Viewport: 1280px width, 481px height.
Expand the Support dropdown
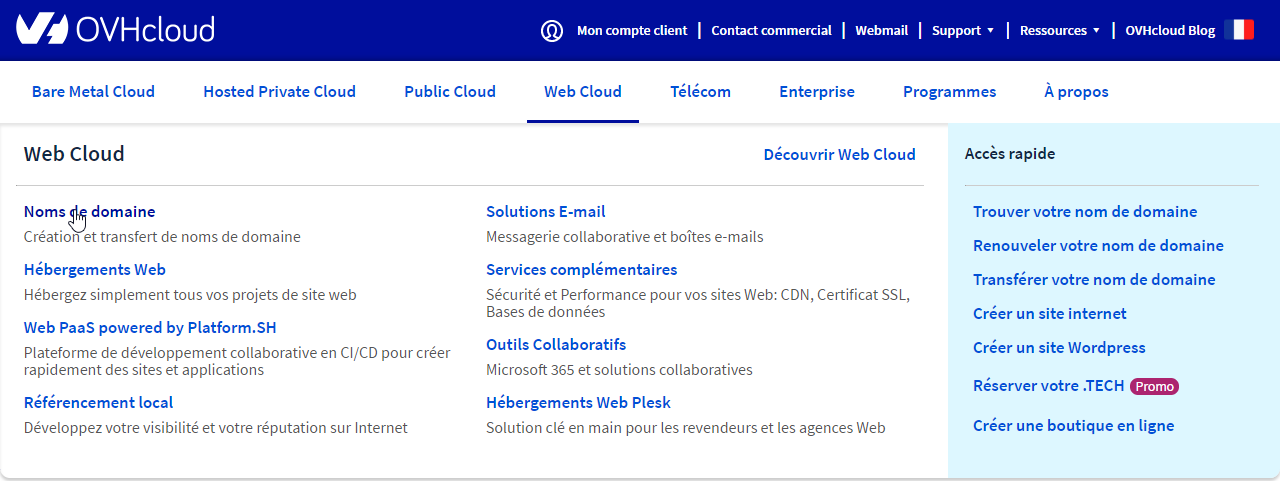pyautogui.click(x=963, y=31)
